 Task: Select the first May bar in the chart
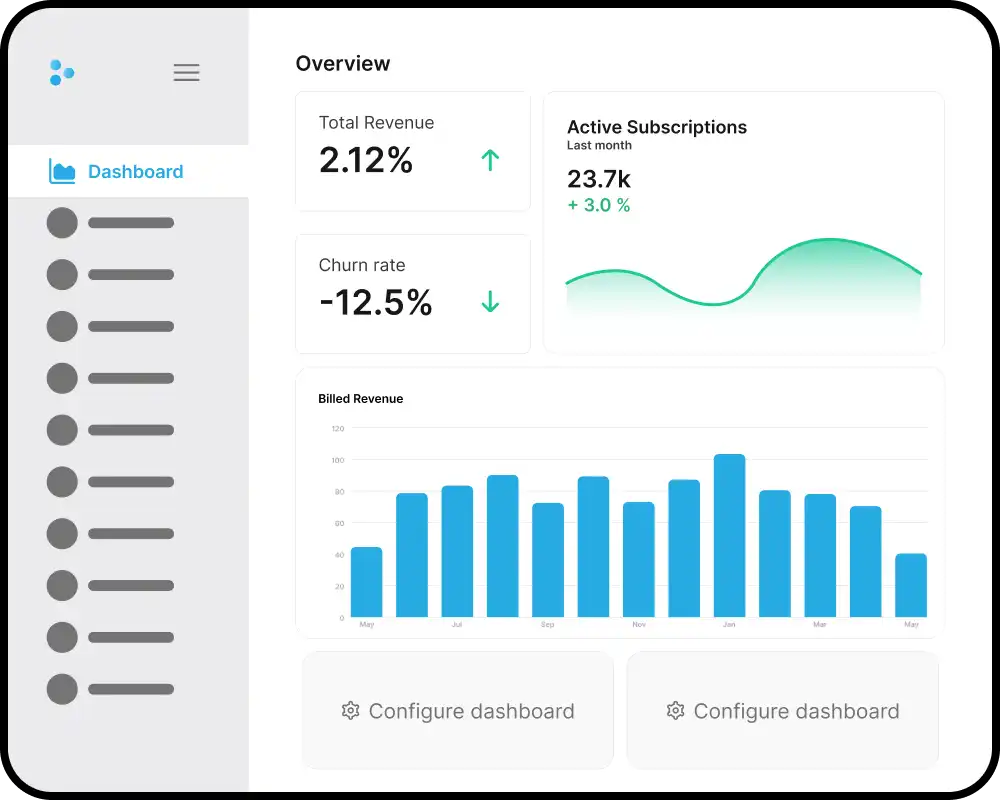point(366,582)
